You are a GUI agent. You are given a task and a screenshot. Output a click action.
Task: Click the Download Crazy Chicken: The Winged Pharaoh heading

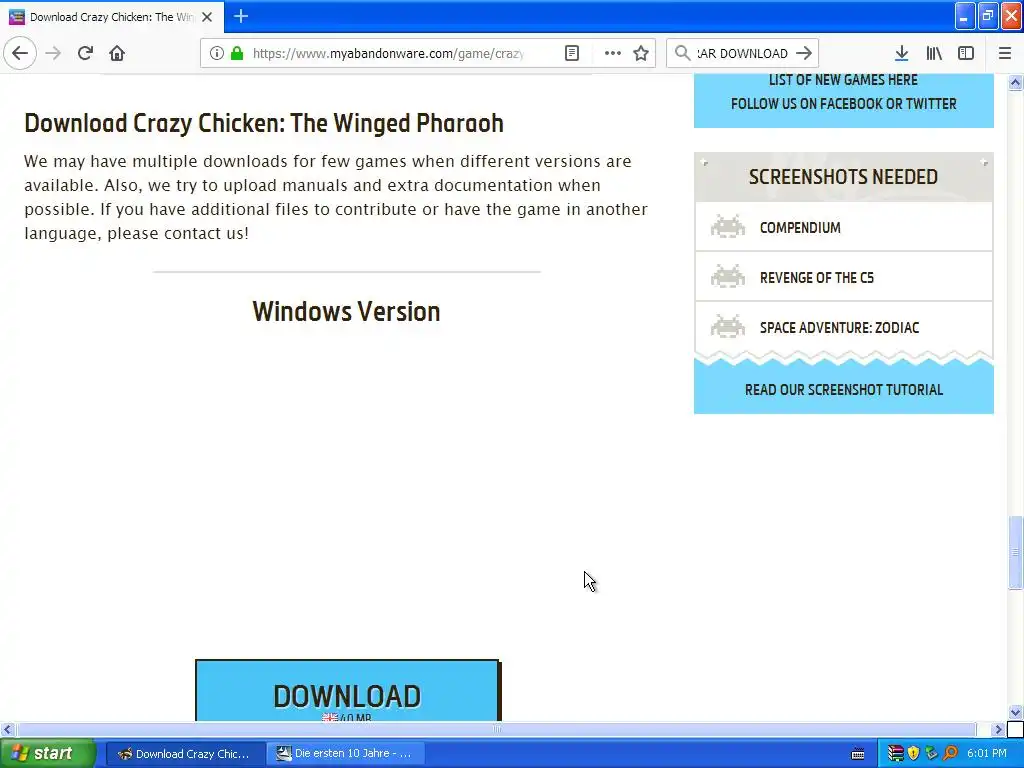[x=264, y=123]
